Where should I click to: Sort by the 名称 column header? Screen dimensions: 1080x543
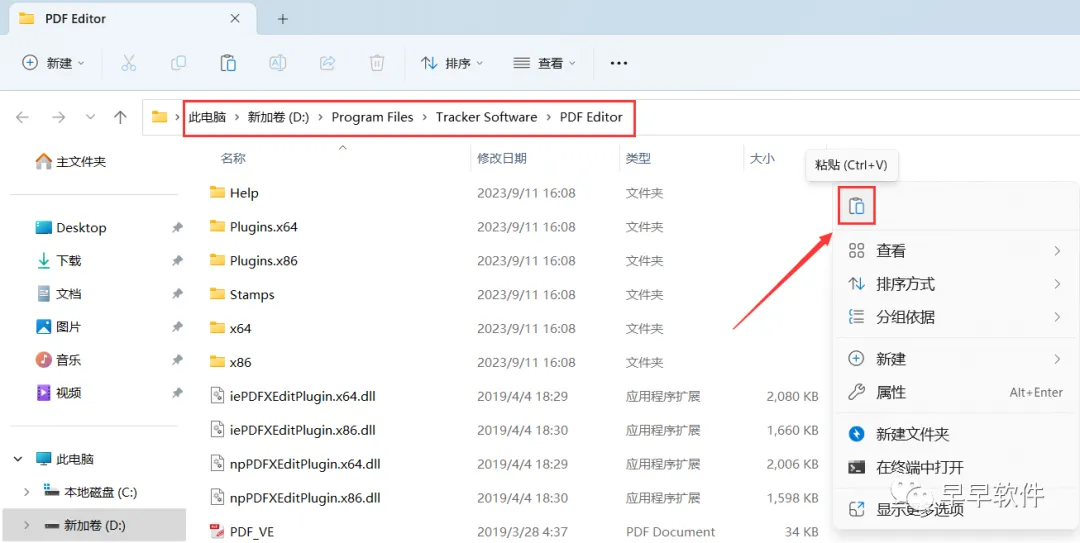click(233, 158)
